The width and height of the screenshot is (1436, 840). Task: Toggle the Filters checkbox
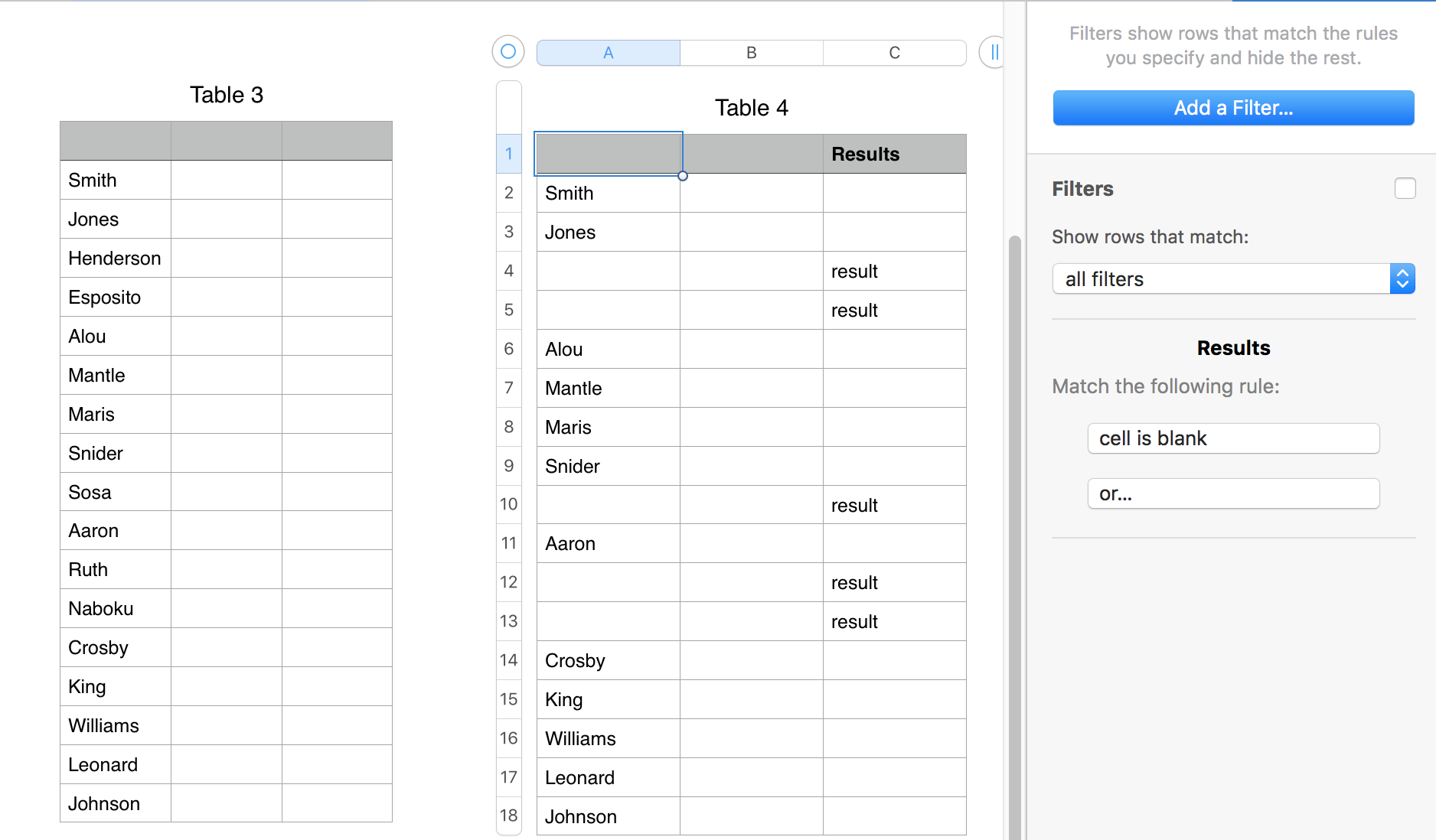point(1405,188)
